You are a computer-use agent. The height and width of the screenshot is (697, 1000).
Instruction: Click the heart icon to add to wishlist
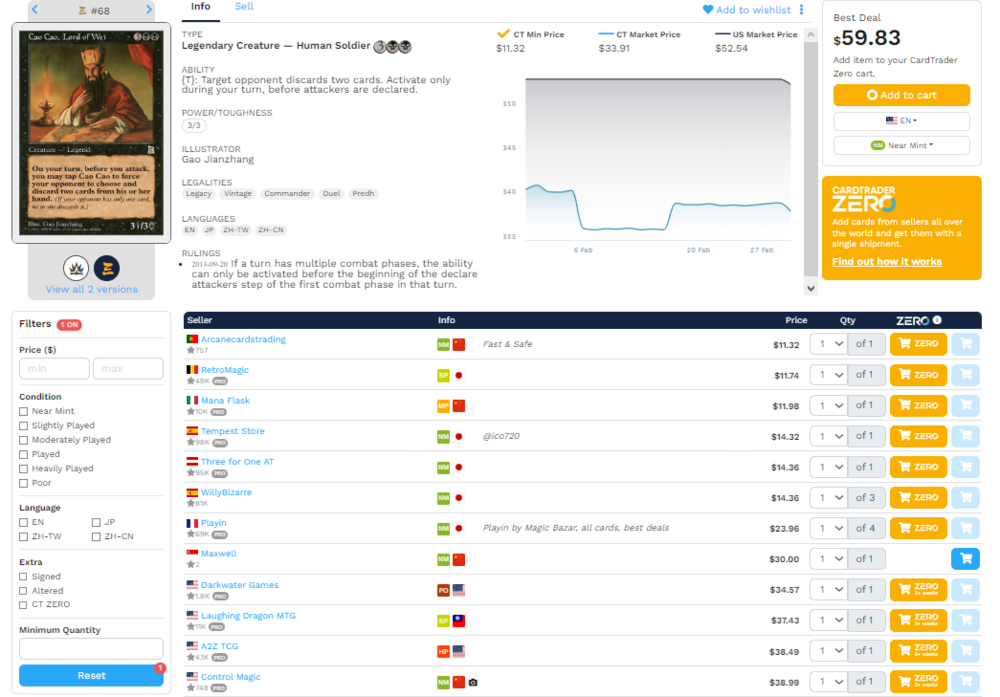coord(708,10)
